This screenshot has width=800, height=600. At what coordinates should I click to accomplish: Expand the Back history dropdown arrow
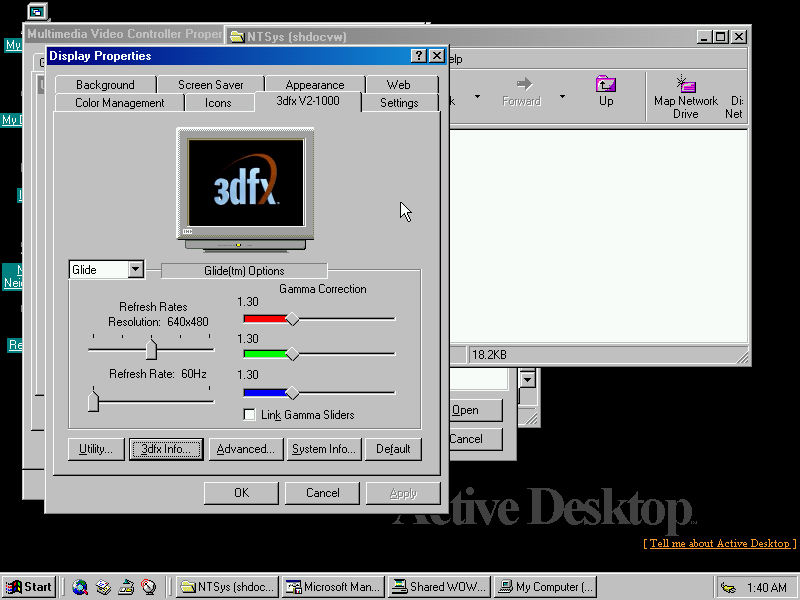tap(477, 97)
